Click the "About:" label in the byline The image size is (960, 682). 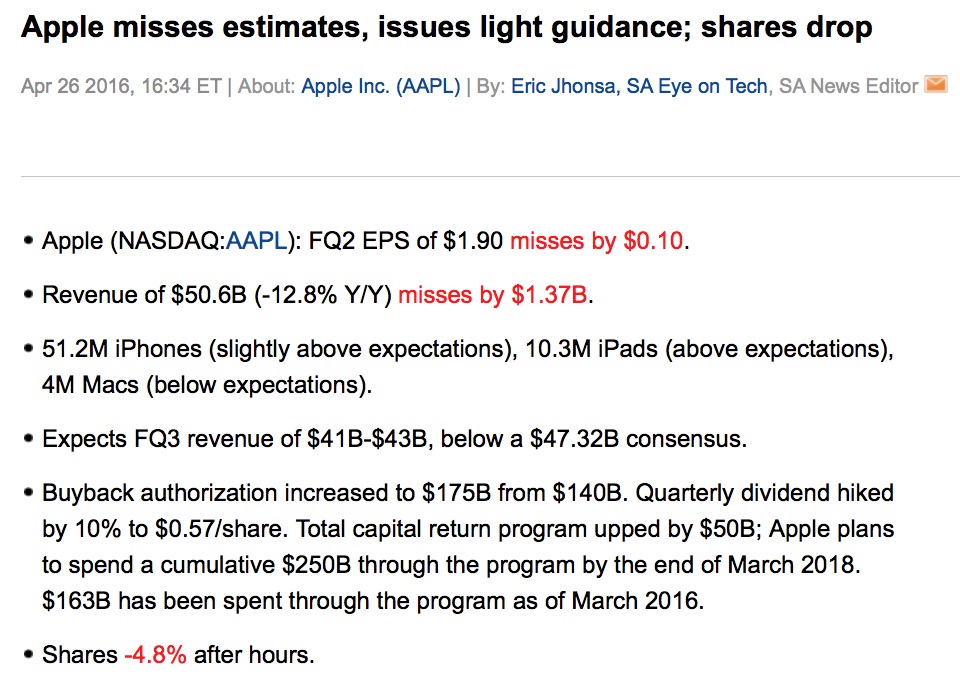pos(269,86)
